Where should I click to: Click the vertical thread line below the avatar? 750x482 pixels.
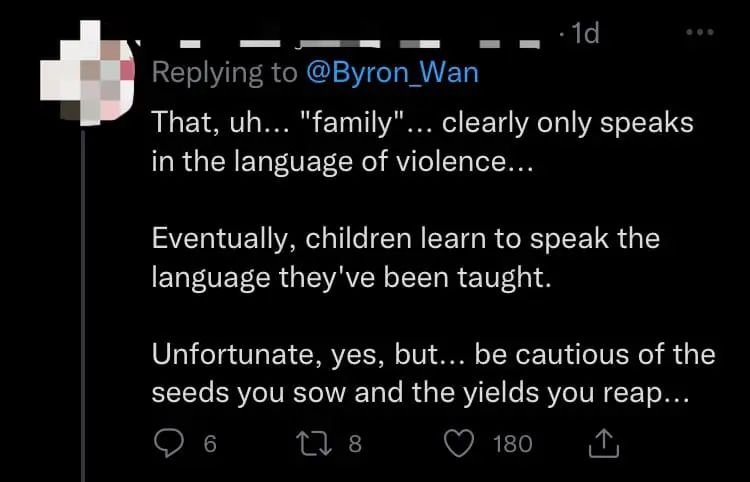[96, 300]
